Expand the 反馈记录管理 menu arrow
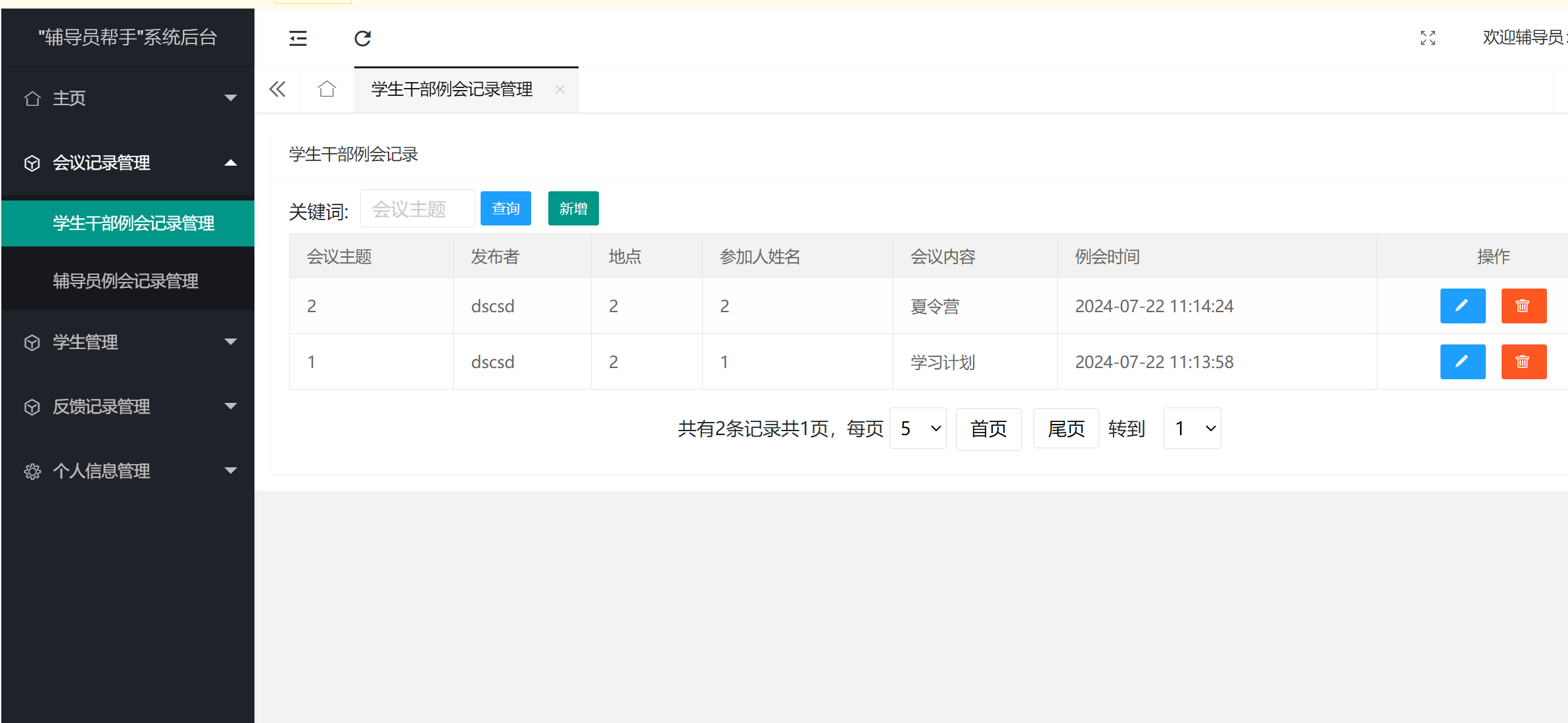 click(231, 406)
